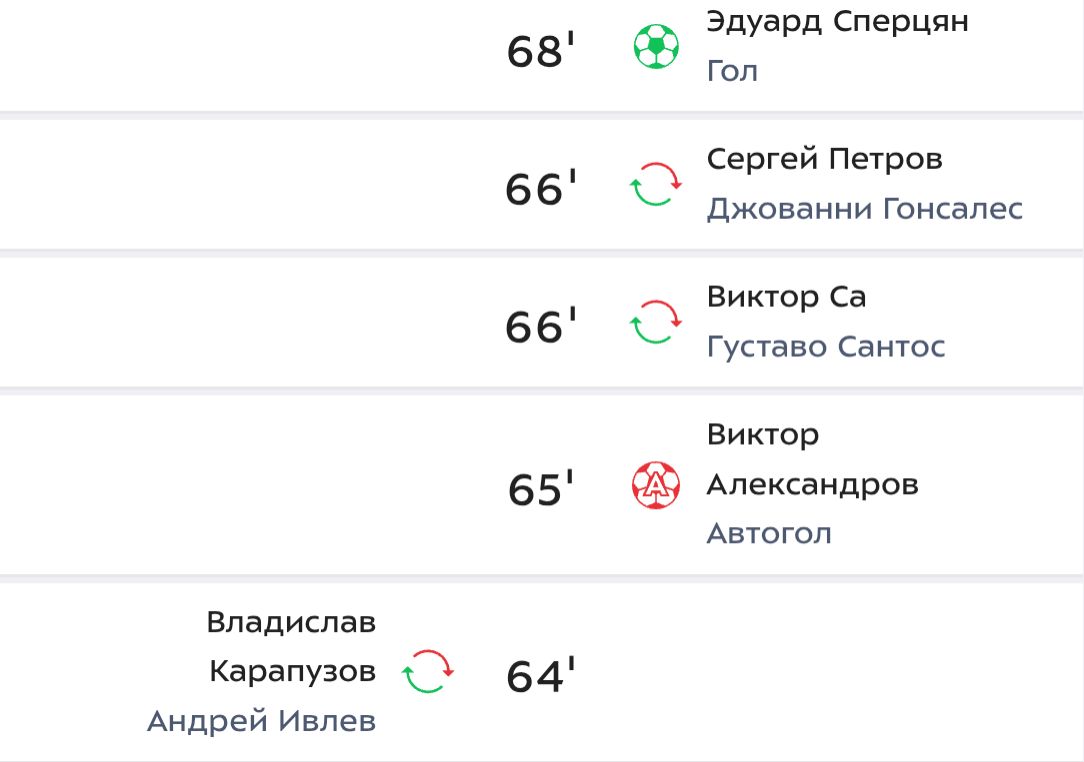Click the 68' minute marker

pos(541,50)
